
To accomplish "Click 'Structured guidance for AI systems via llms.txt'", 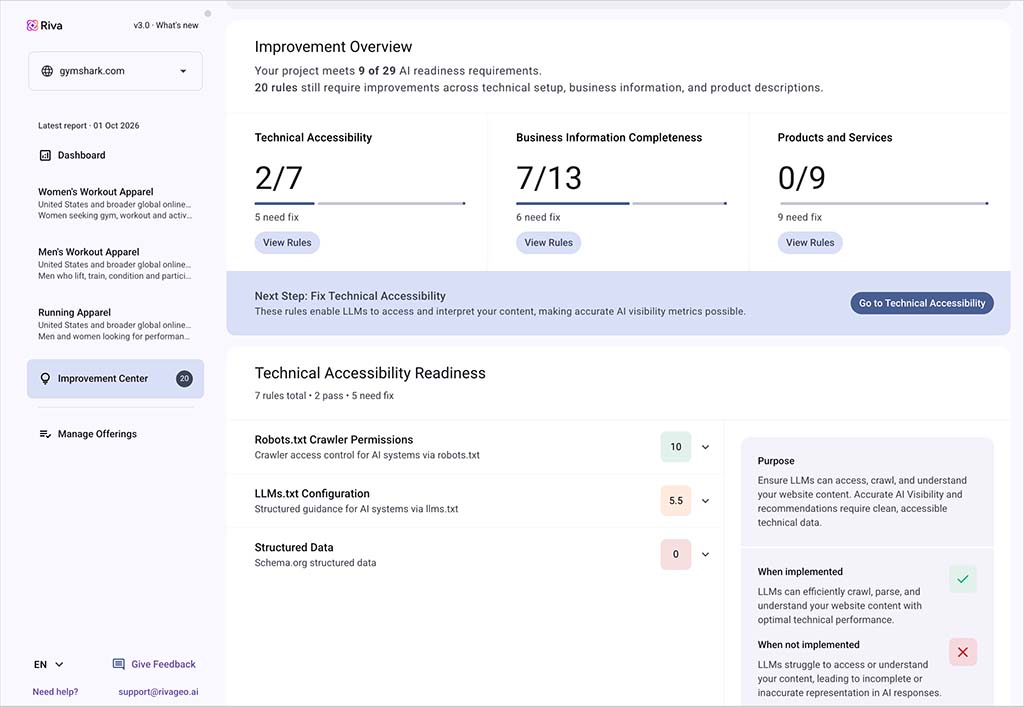I will click(357, 509).
